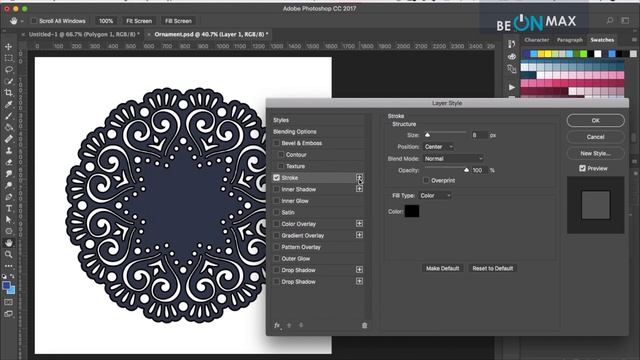Select the Eraser tool
This screenshot has width=640, height=360.
pyautogui.click(x=9, y=162)
